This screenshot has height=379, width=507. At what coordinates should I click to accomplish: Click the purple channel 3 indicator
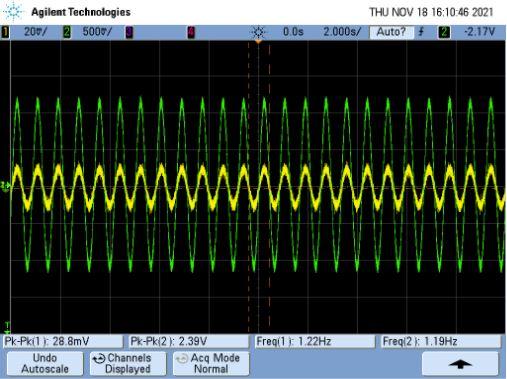click(x=129, y=32)
